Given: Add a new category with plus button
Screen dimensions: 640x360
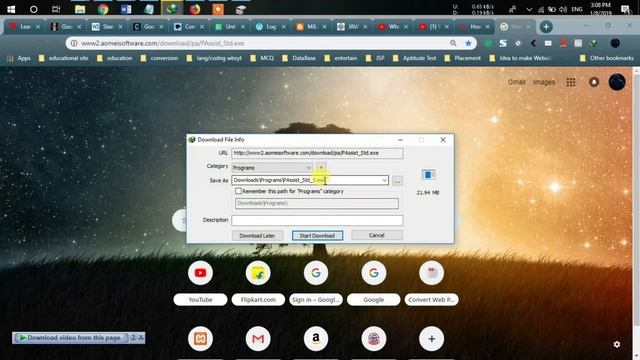Looking at the screenshot, I should point(321,167).
